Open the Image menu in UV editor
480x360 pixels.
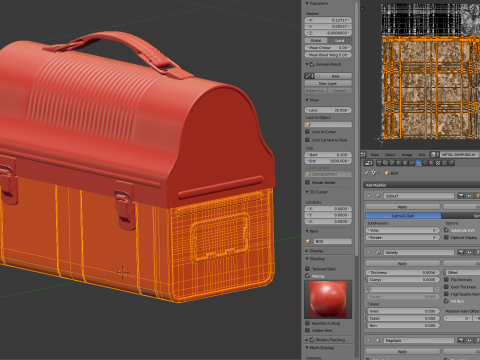click(407, 155)
